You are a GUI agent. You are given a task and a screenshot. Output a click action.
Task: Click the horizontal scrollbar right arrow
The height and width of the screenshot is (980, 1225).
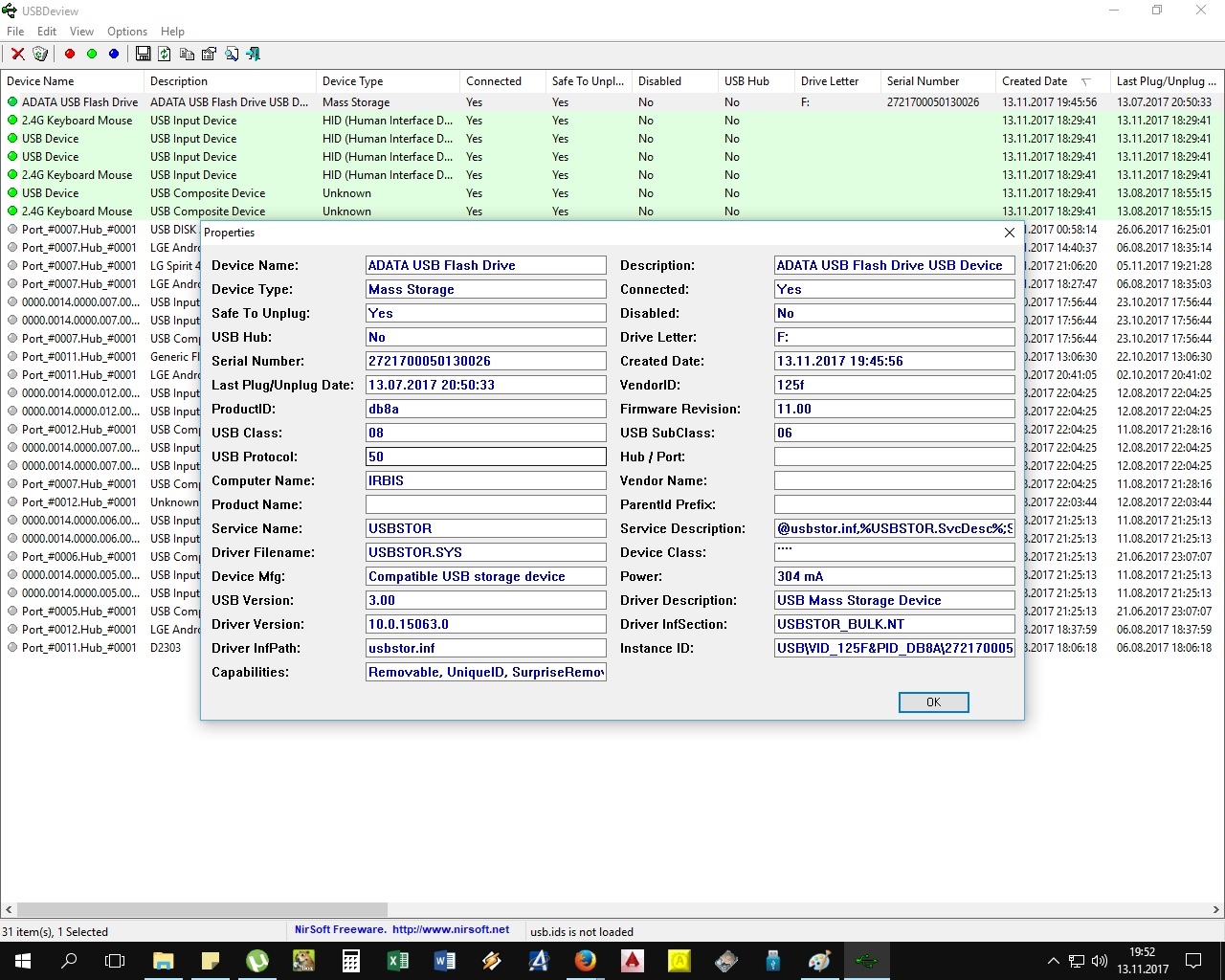point(1216,910)
